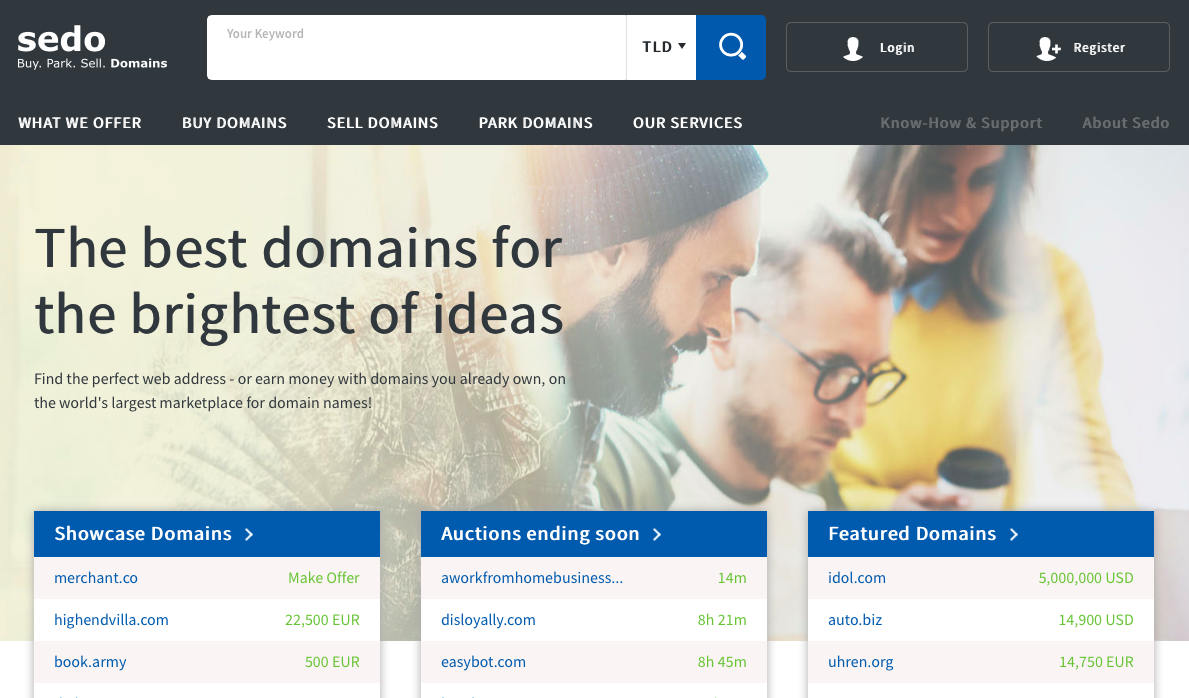The image size is (1189, 698).
Task: Click the chevron next to Showcase Domains
Action: click(x=249, y=535)
